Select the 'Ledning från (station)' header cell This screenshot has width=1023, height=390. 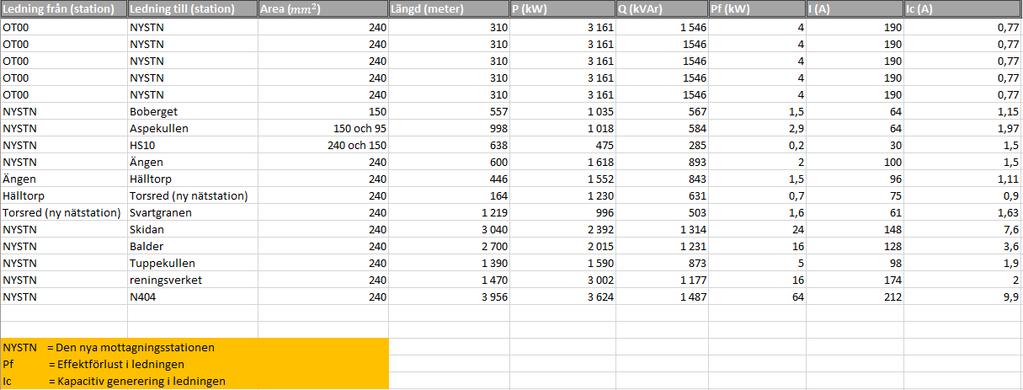tap(64, 10)
